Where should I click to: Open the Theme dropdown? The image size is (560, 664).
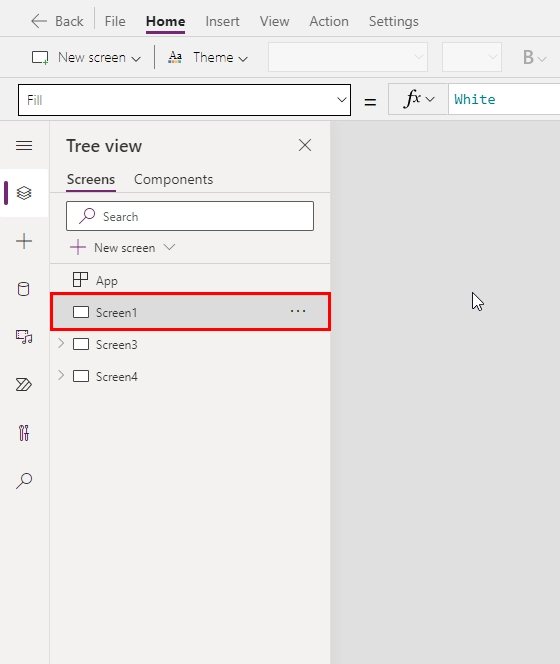tap(208, 57)
